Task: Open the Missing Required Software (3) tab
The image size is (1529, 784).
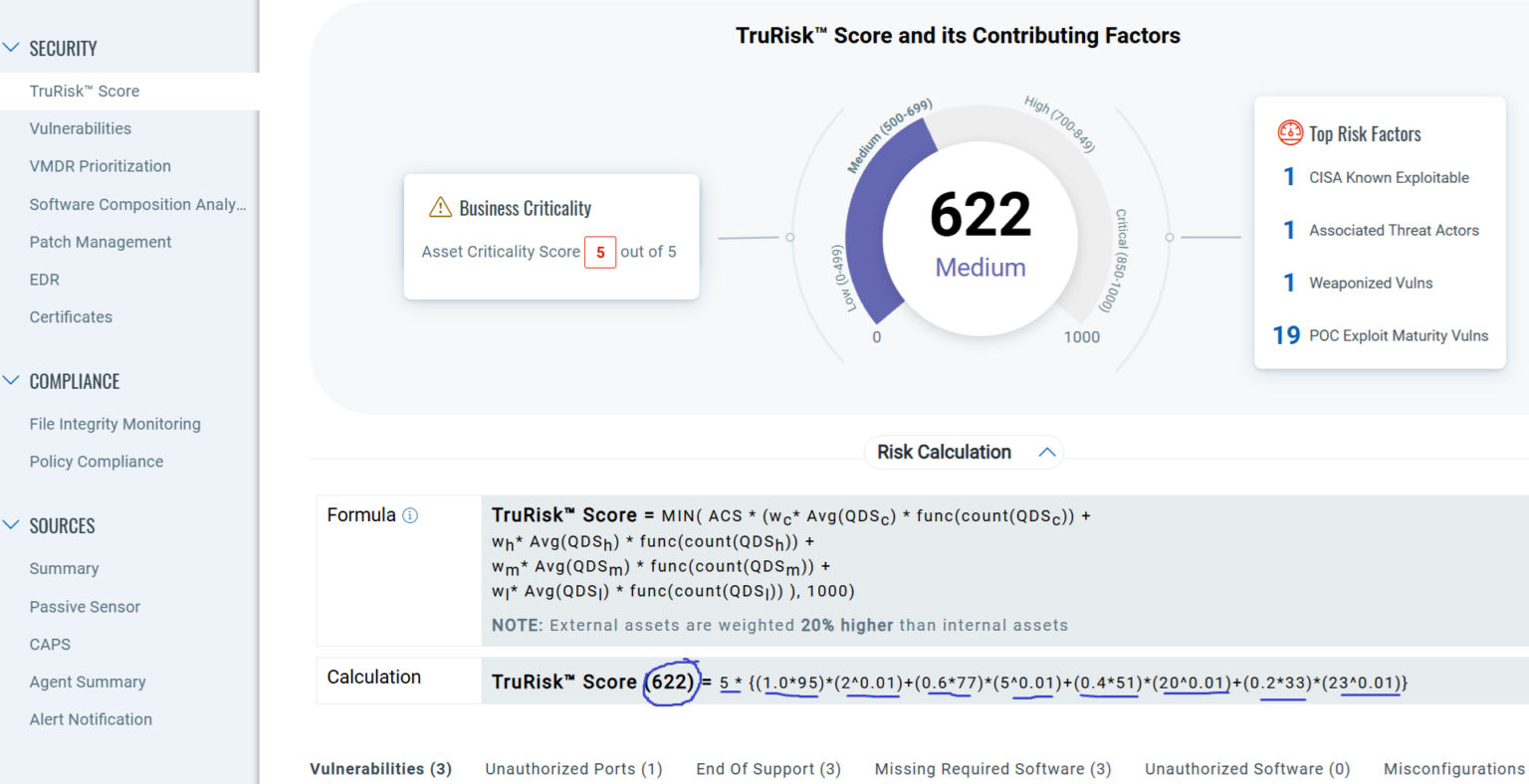Action: click(x=992, y=768)
